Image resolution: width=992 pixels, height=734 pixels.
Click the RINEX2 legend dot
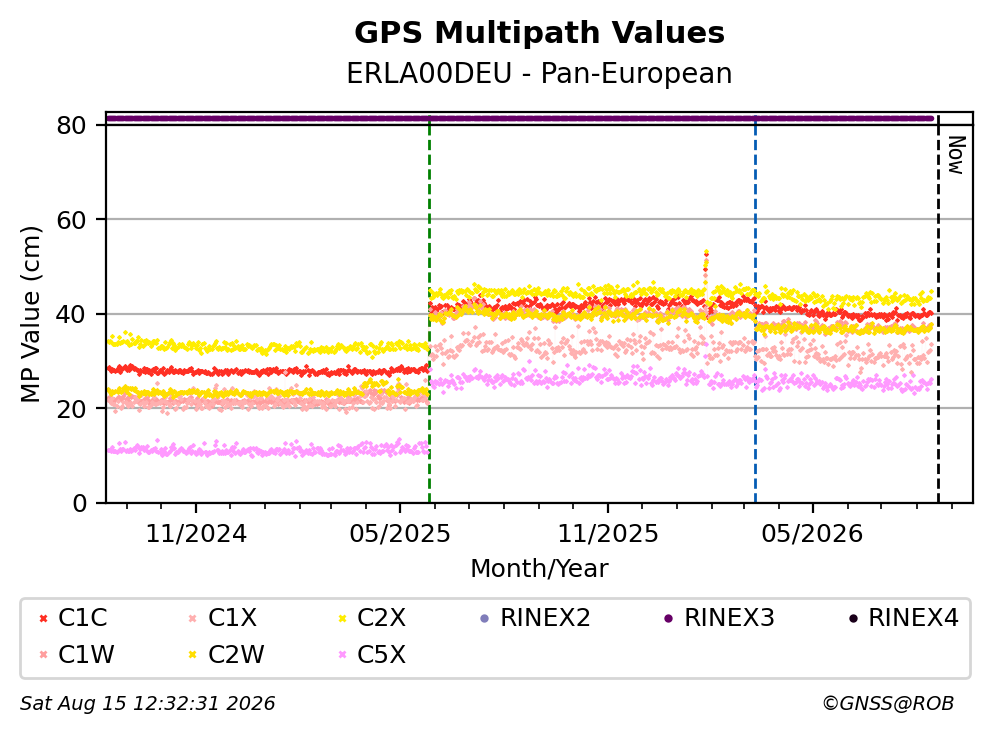pyautogui.click(x=485, y=618)
